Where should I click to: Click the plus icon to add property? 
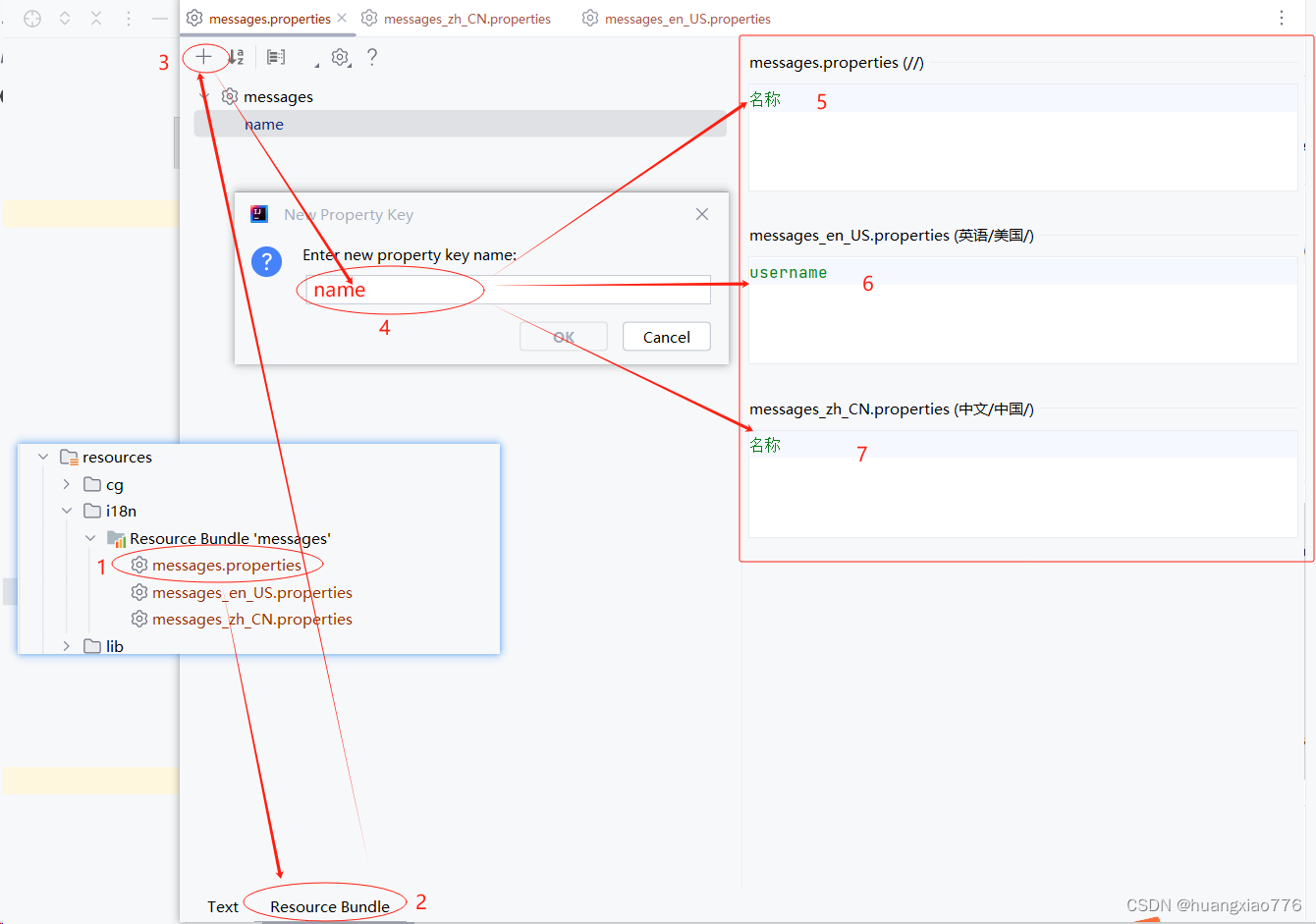point(203,57)
